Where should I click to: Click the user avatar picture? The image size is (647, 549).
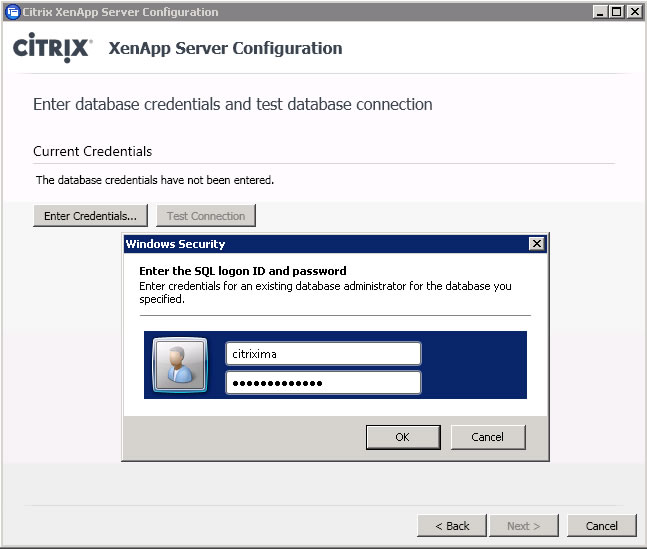coord(180,364)
